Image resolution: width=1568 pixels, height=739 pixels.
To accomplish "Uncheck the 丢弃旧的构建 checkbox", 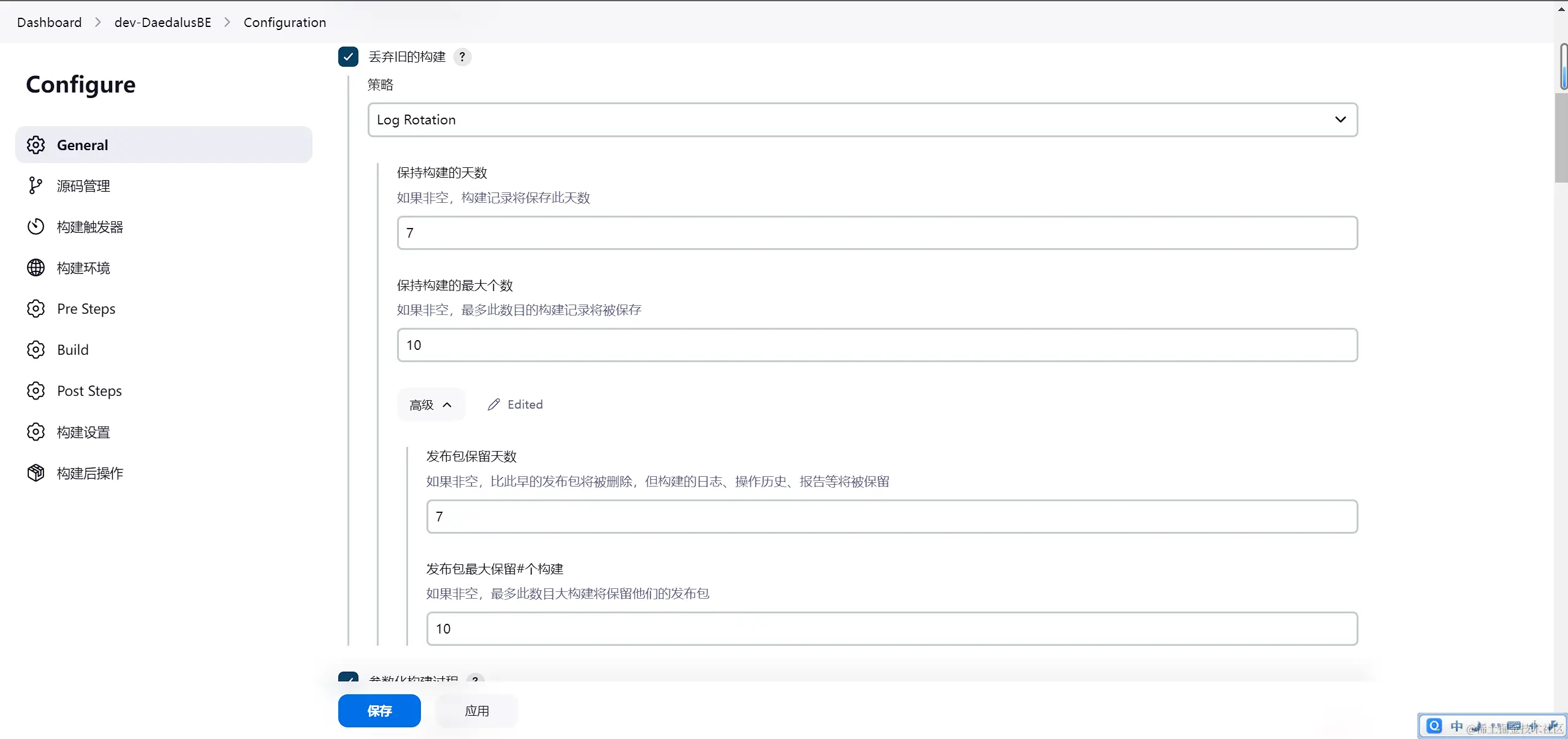I will click(x=348, y=57).
